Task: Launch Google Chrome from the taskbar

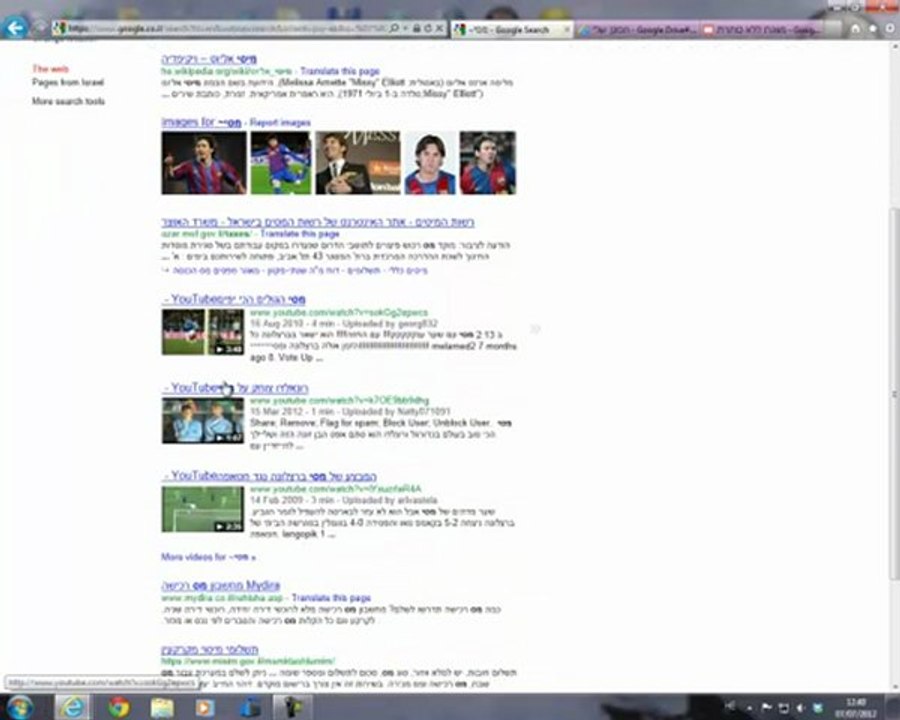Action: pyautogui.click(x=118, y=707)
